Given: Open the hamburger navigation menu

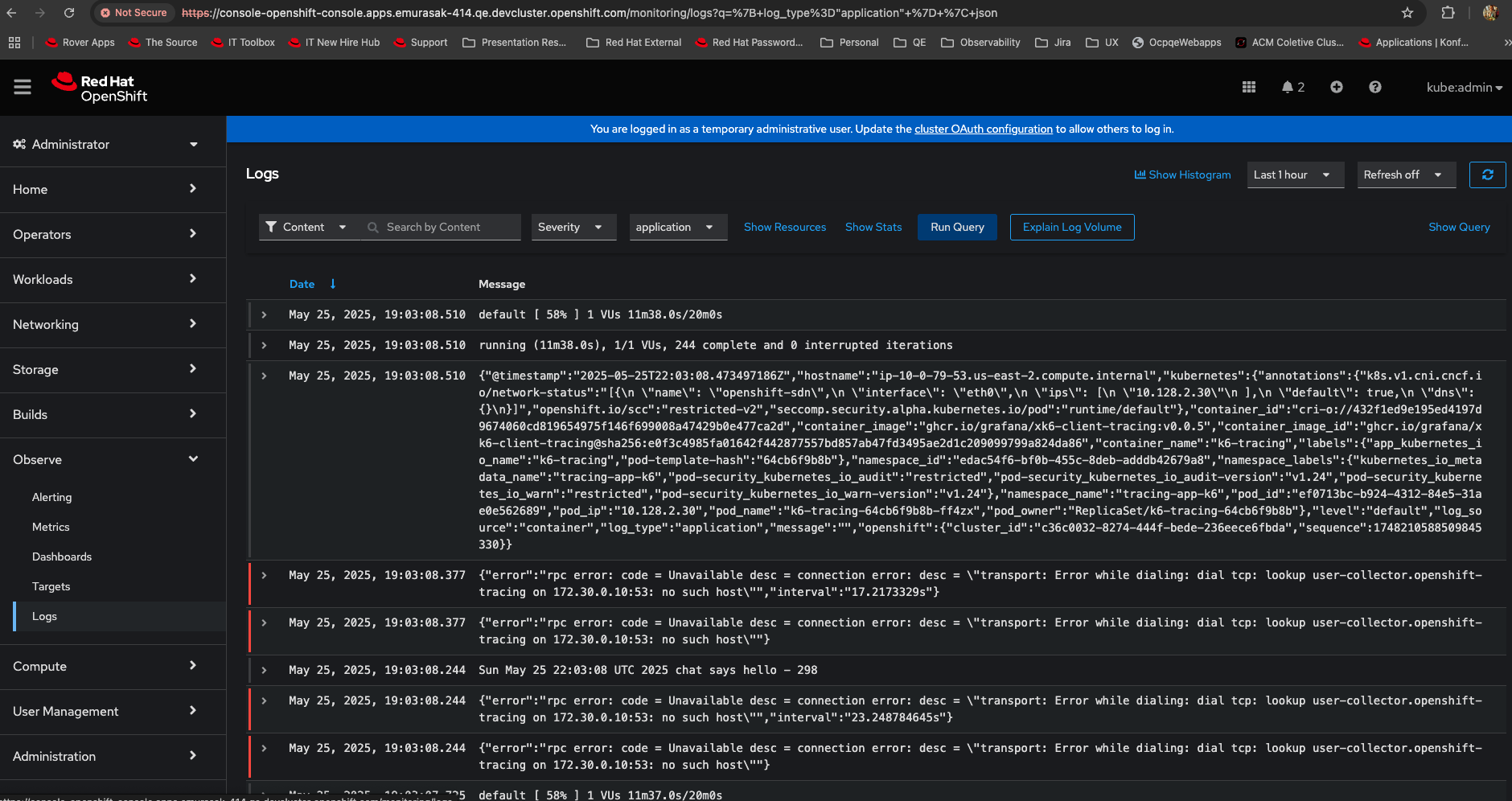Looking at the screenshot, I should (x=23, y=87).
